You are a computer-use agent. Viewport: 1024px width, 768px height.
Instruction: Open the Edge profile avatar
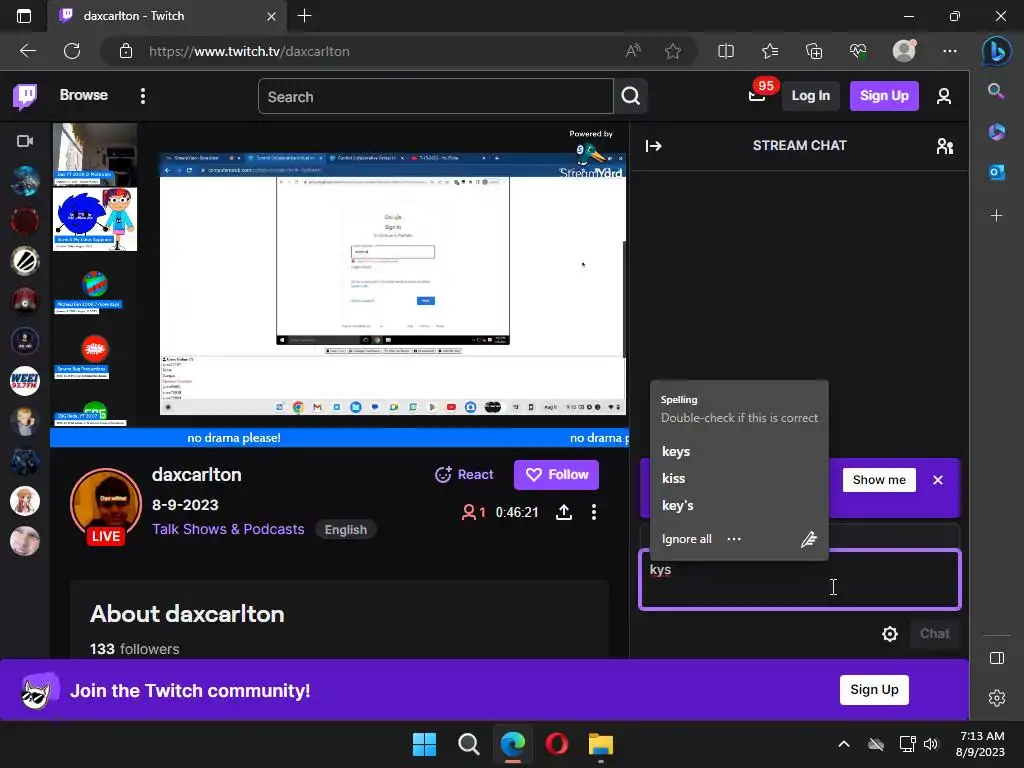904,51
